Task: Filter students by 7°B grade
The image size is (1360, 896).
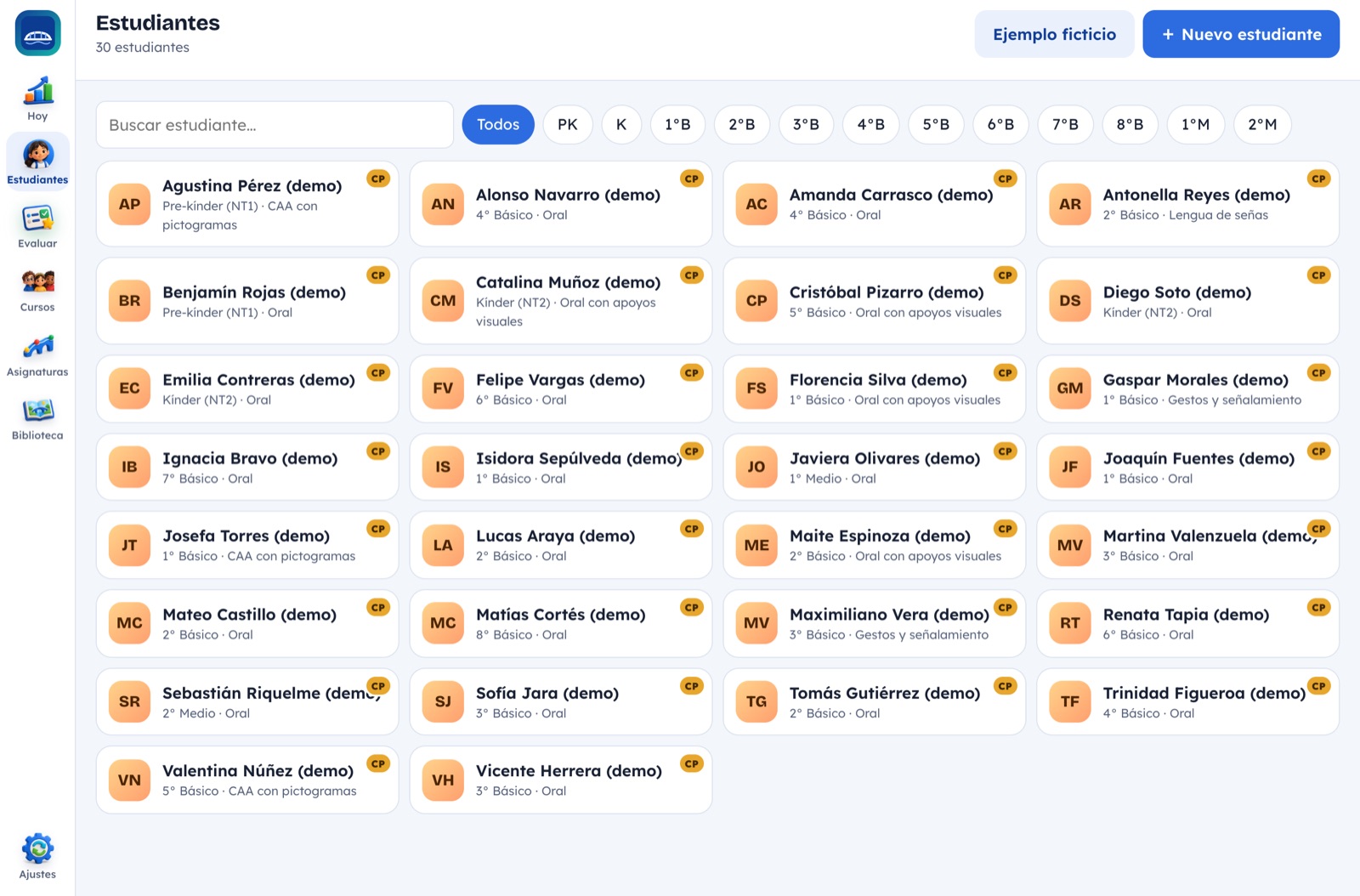Action: point(1065,125)
